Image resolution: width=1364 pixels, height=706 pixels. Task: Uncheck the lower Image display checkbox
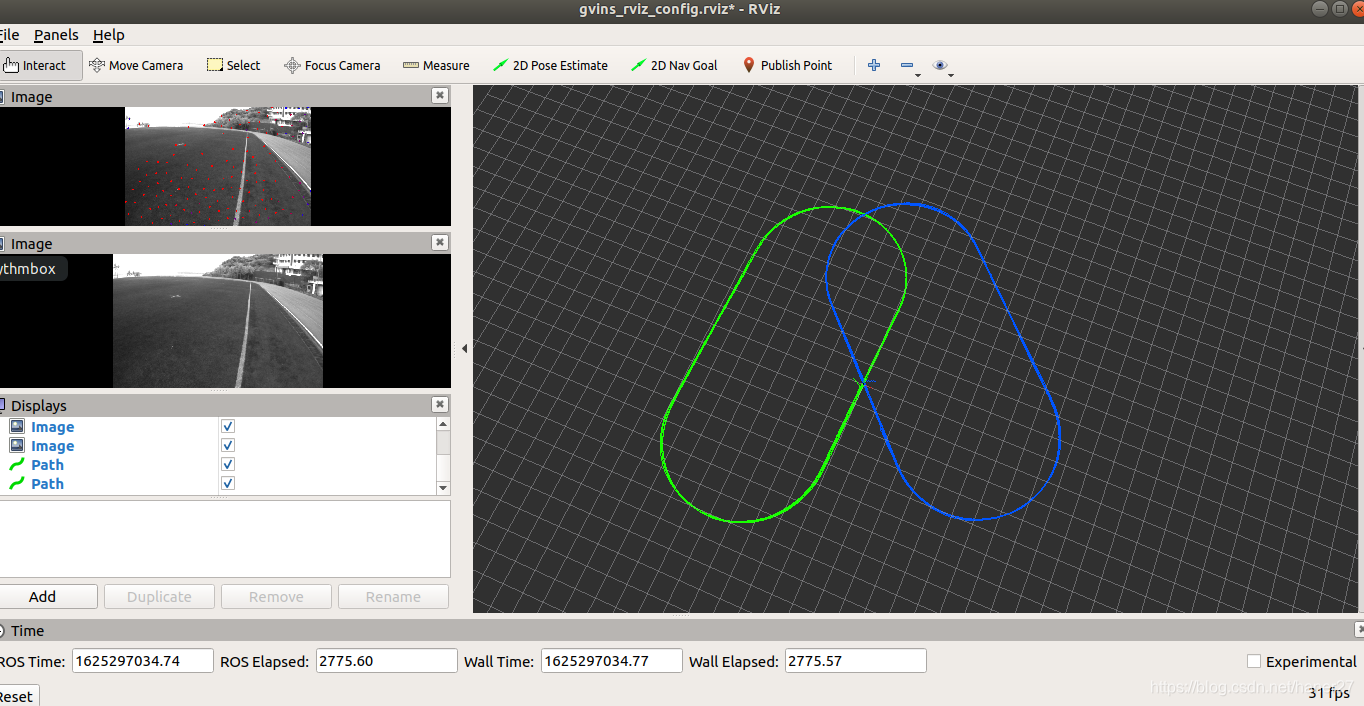click(x=228, y=446)
